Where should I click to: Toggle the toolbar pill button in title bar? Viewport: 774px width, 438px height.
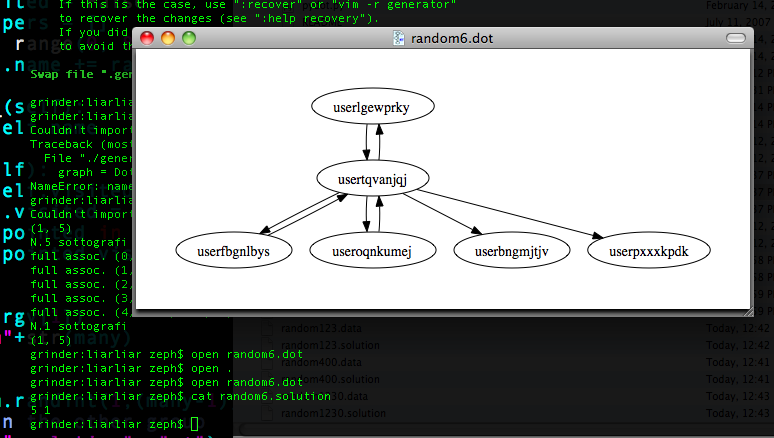(x=736, y=39)
